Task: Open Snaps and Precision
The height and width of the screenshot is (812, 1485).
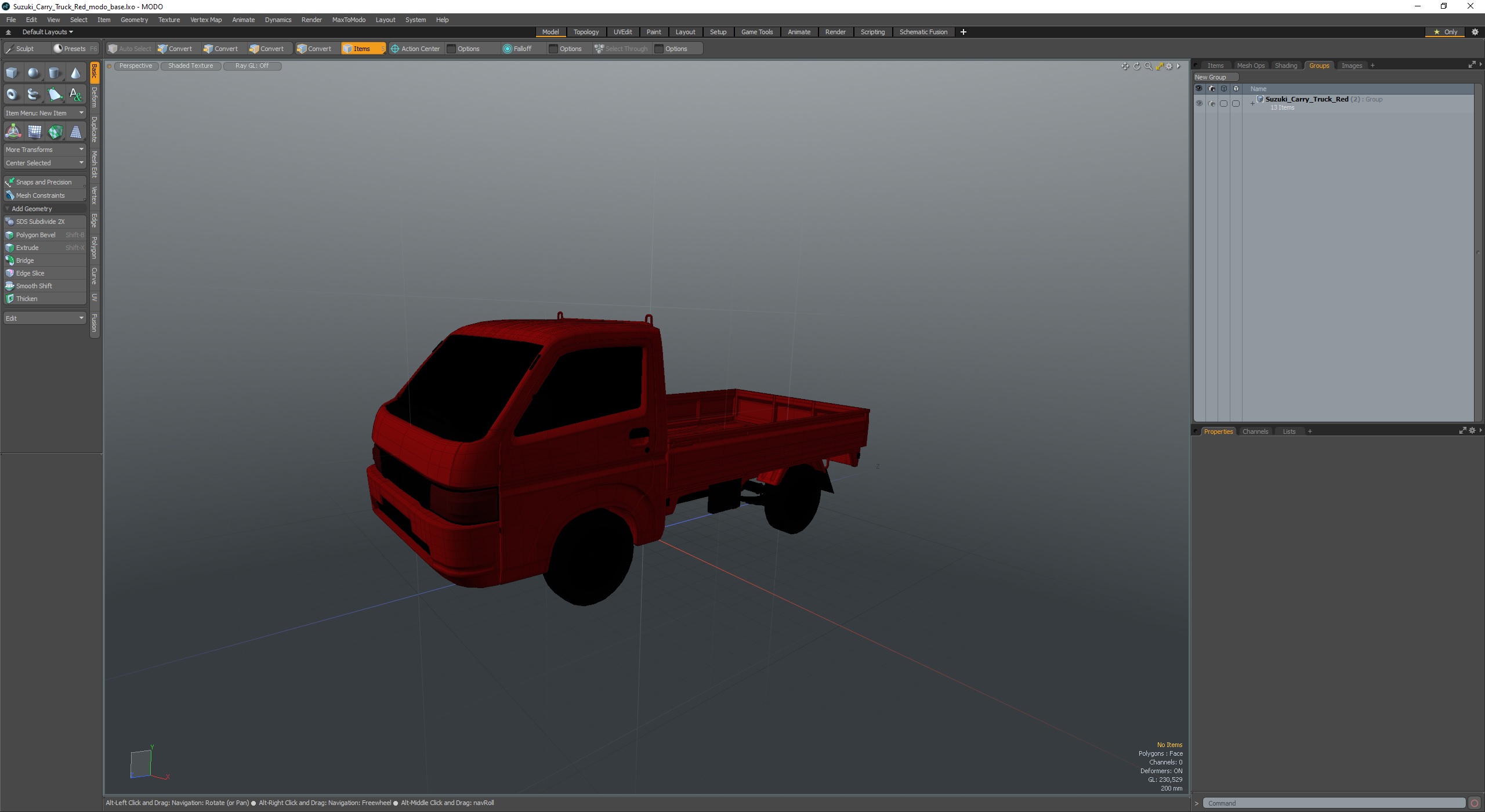Action: coord(45,182)
